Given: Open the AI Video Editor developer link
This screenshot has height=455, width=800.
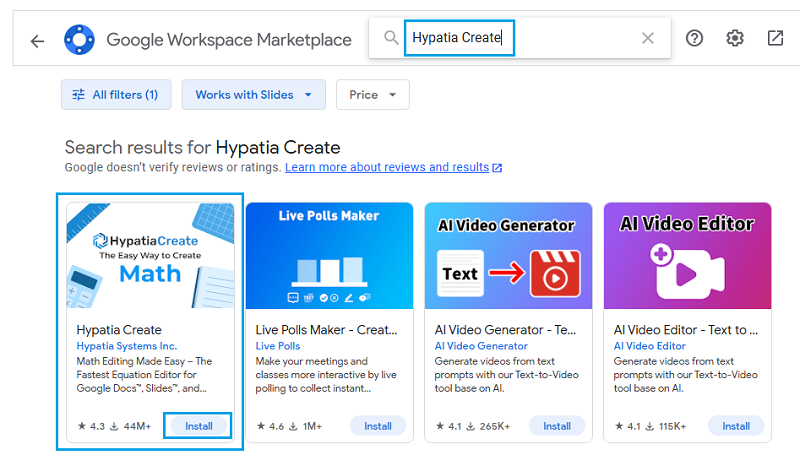Looking at the screenshot, I should click(x=649, y=346).
